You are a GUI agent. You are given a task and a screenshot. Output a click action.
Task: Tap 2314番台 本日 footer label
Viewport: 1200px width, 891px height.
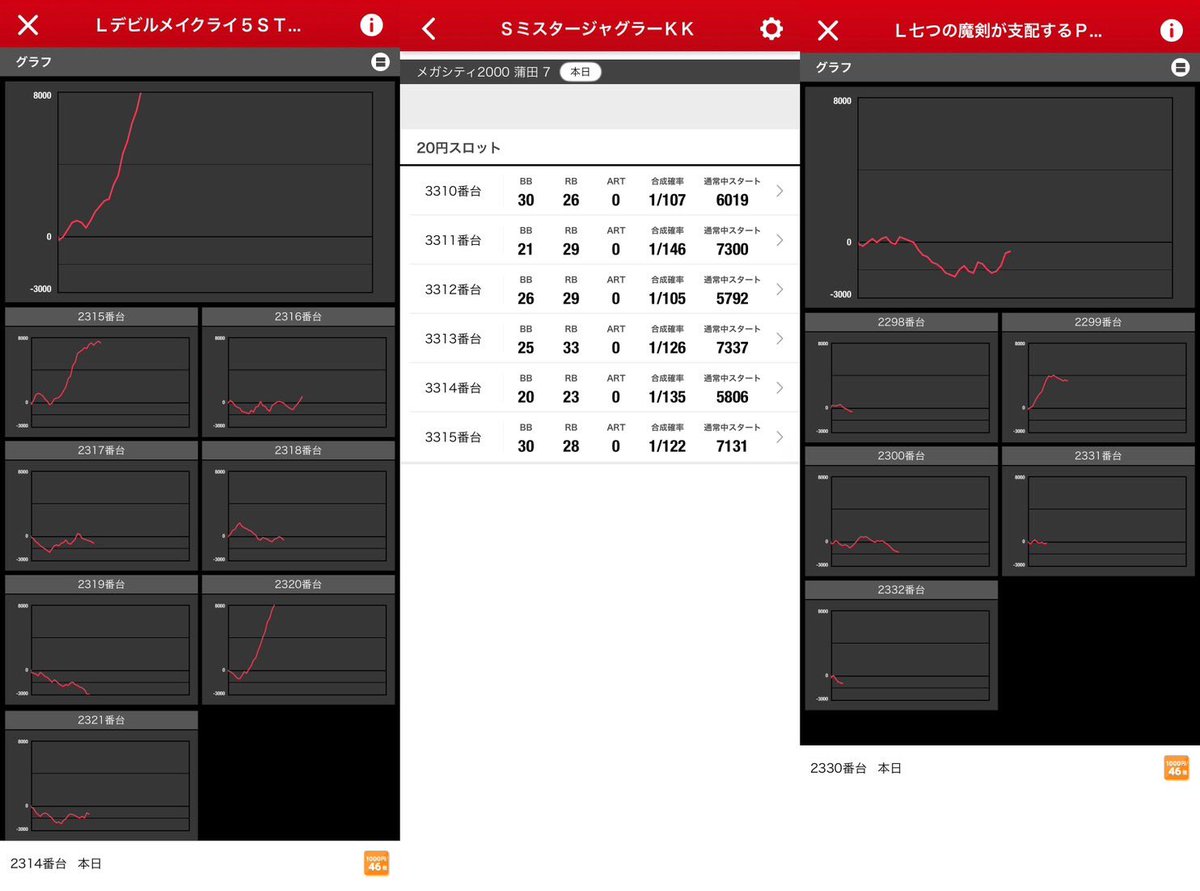56,863
